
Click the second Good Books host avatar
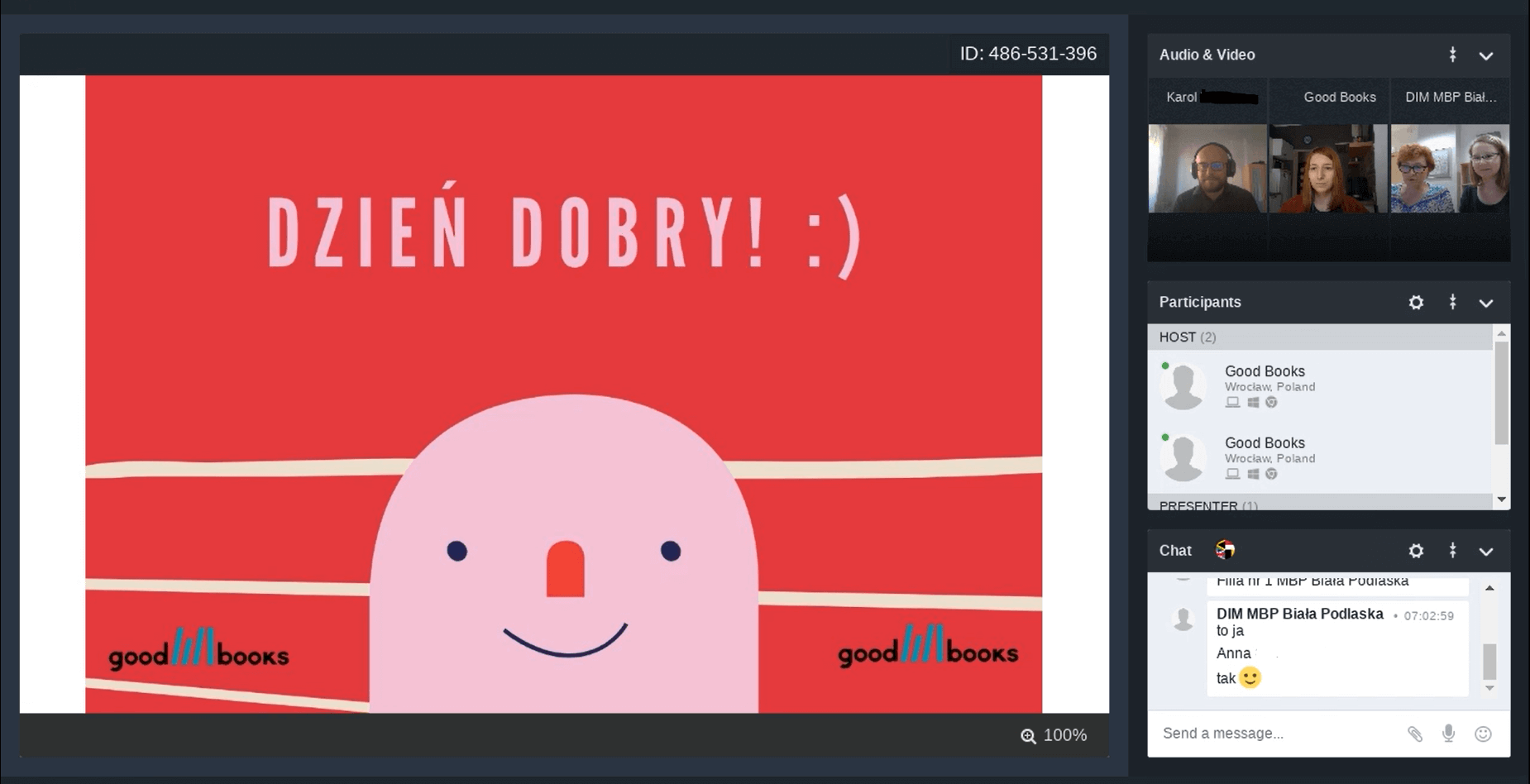(x=1183, y=458)
